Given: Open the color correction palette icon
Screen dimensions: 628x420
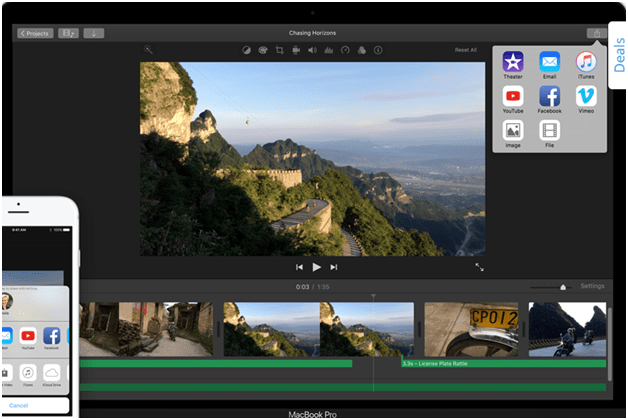Looking at the screenshot, I should click(x=263, y=50).
